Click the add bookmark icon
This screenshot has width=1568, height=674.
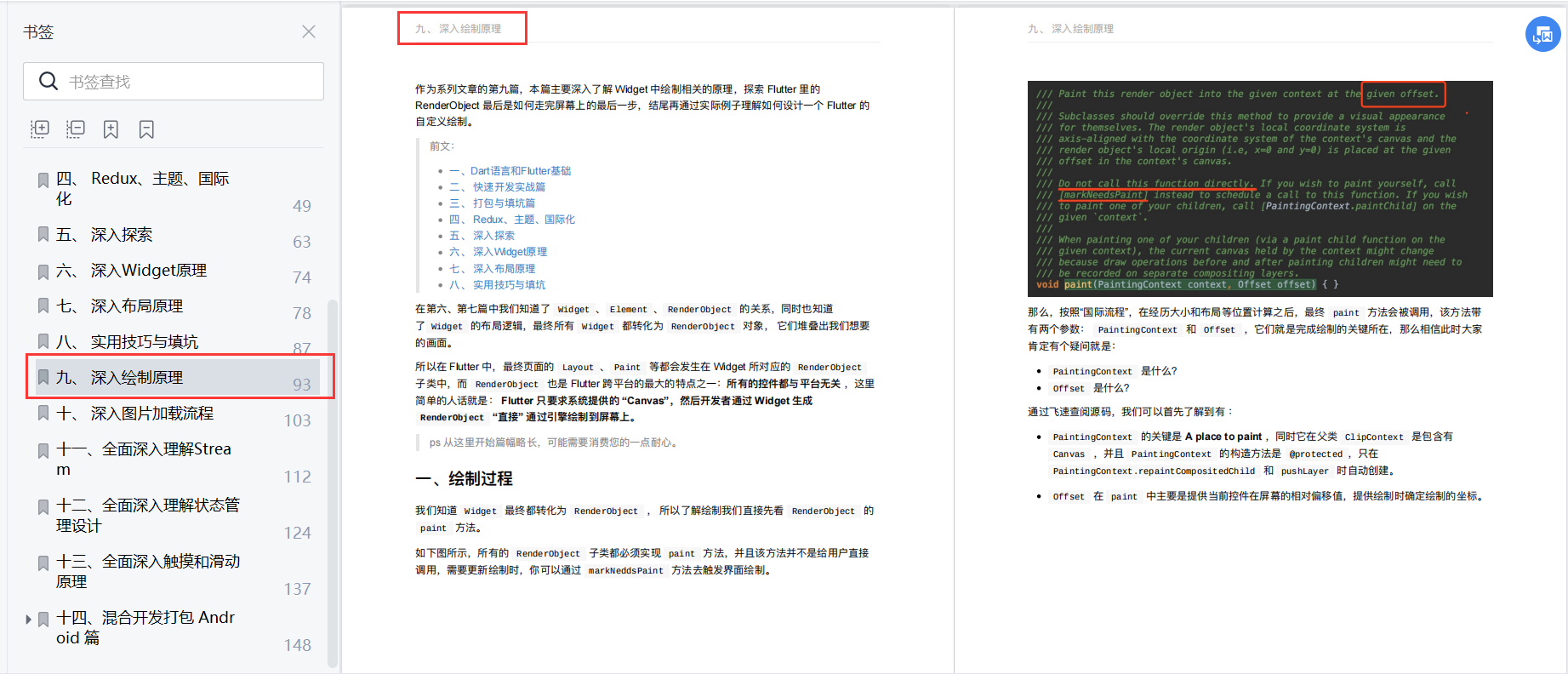111,129
